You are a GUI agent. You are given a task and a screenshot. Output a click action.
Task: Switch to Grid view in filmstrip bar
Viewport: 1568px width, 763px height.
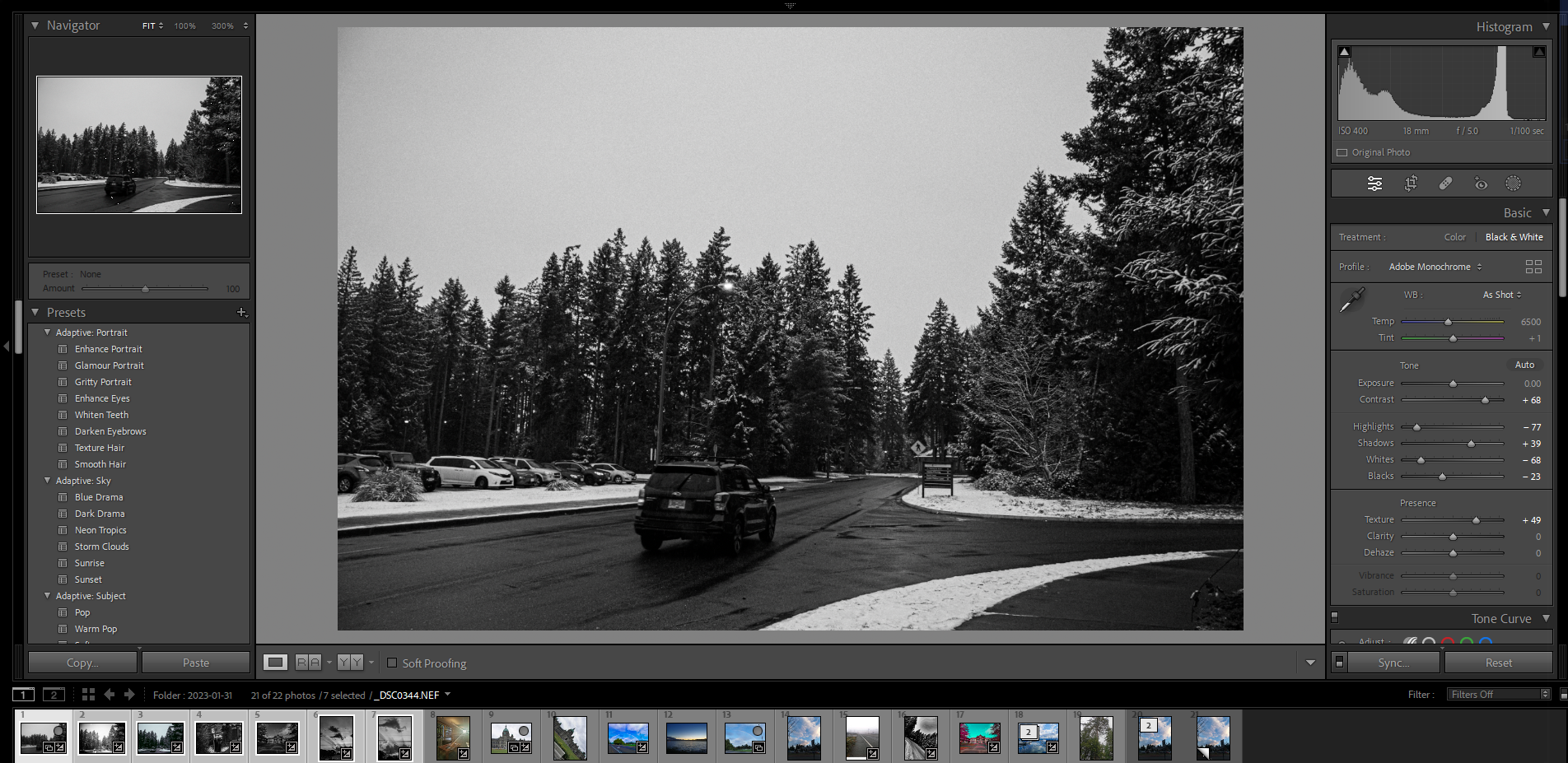(88, 695)
